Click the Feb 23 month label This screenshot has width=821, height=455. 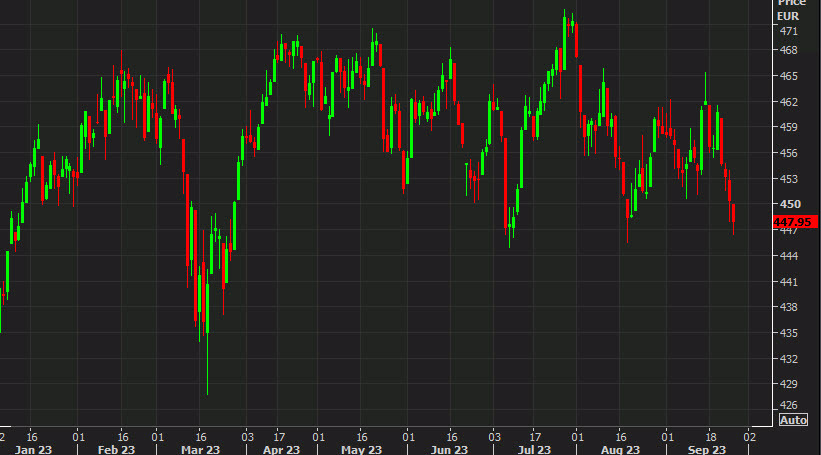[x=116, y=450]
